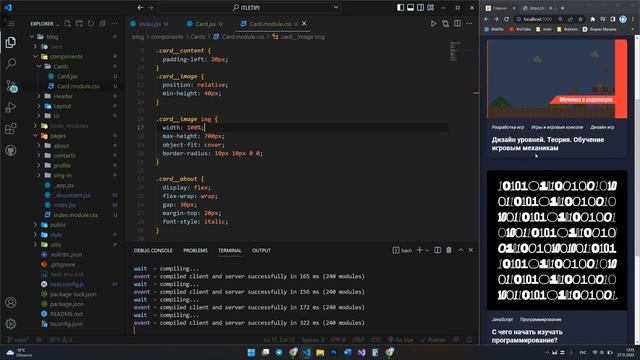
Task: Switch to the index.jsx editor tab
Action: (x=150, y=24)
